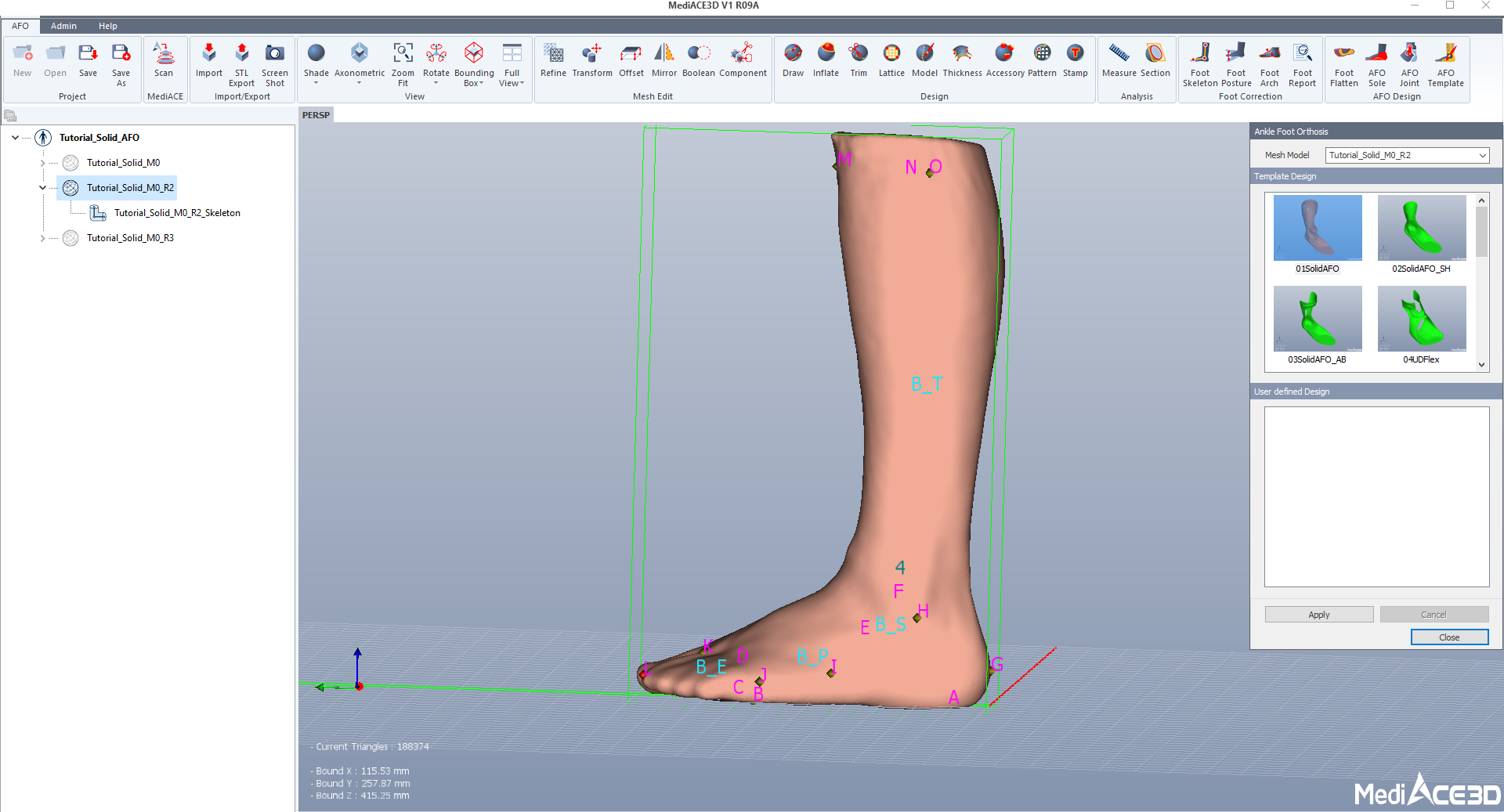Collapse the Tutorial_Solid_AFO tree root
This screenshot has height=812, width=1504.
click(15, 138)
